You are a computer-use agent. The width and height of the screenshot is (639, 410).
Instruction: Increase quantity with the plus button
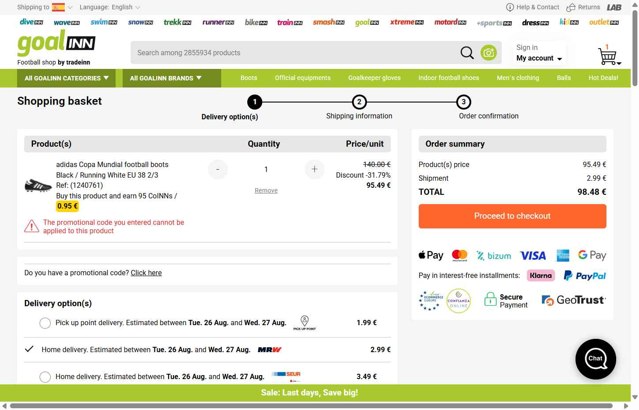[x=314, y=169]
